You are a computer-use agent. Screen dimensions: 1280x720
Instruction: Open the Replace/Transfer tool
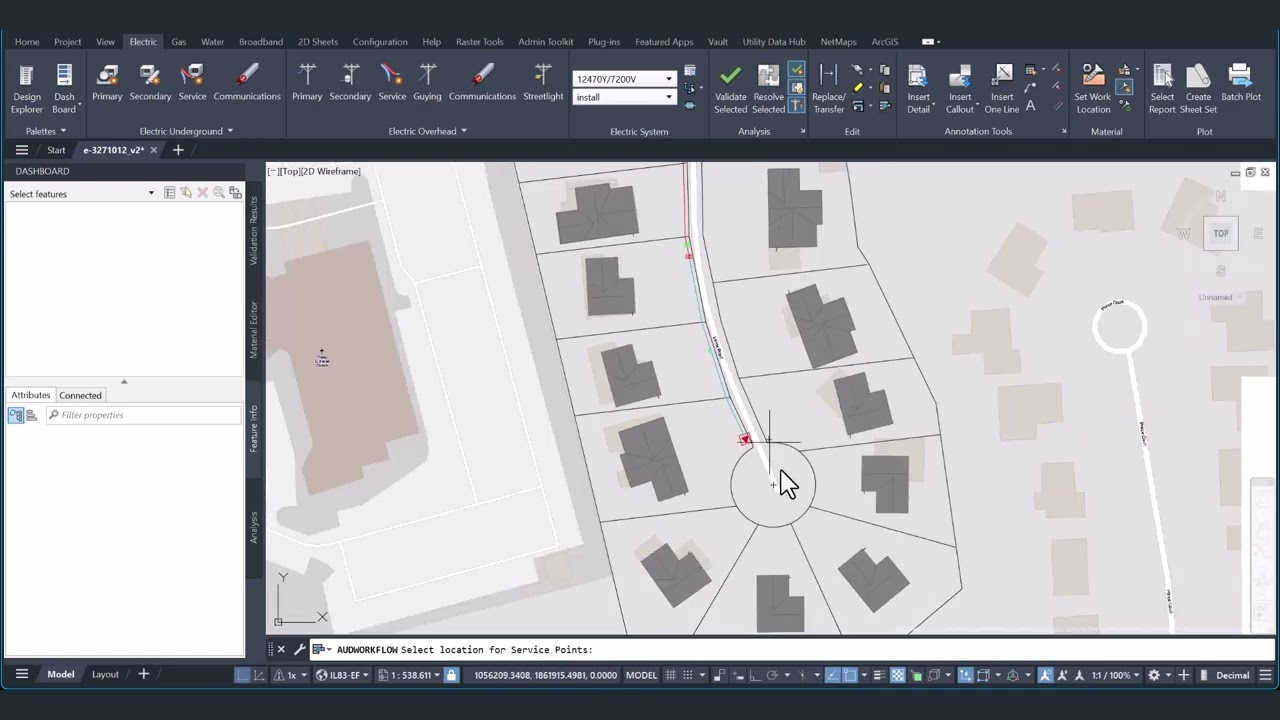coord(828,89)
